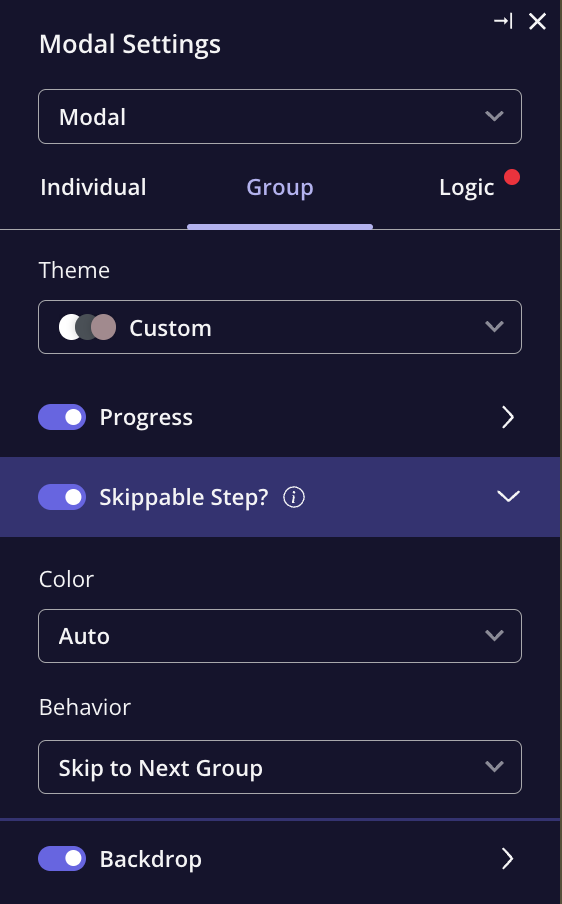This screenshot has width=562, height=904.
Task: Open the Modal type dropdown
Action: click(x=280, y=116)
